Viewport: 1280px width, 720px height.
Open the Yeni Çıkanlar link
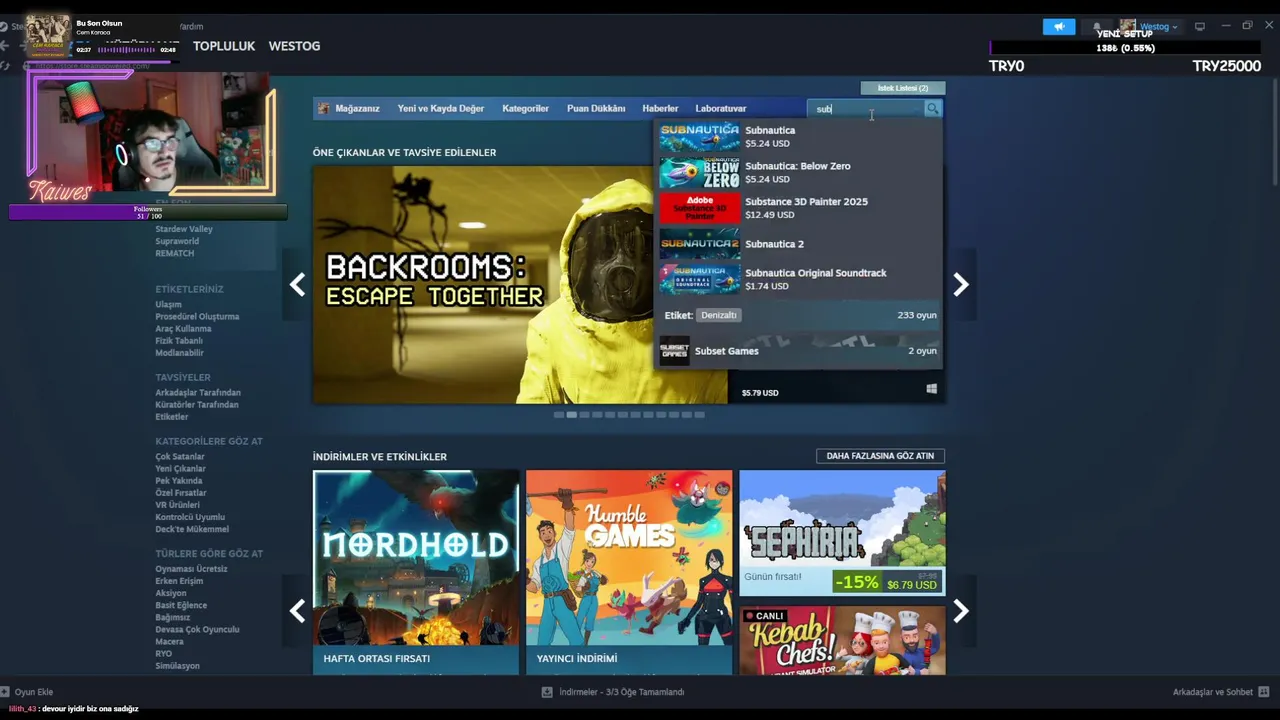tap(180, 469)
